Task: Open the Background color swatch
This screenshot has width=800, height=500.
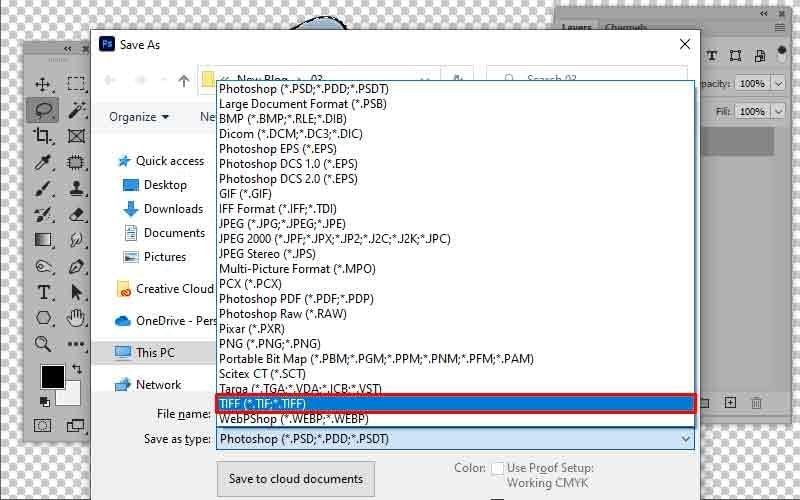Action: 72,396
